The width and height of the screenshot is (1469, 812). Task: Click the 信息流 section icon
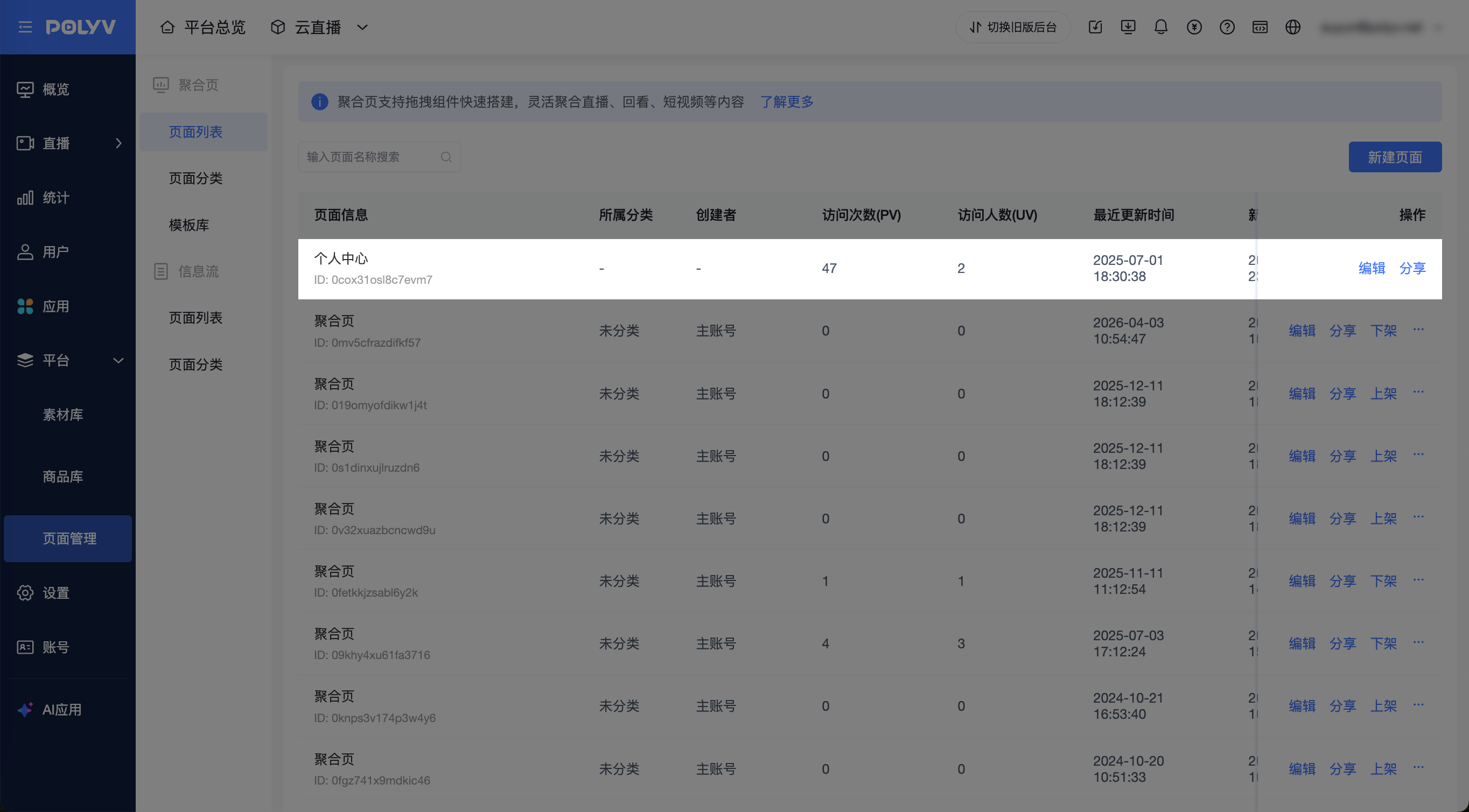tap(161, 271)
